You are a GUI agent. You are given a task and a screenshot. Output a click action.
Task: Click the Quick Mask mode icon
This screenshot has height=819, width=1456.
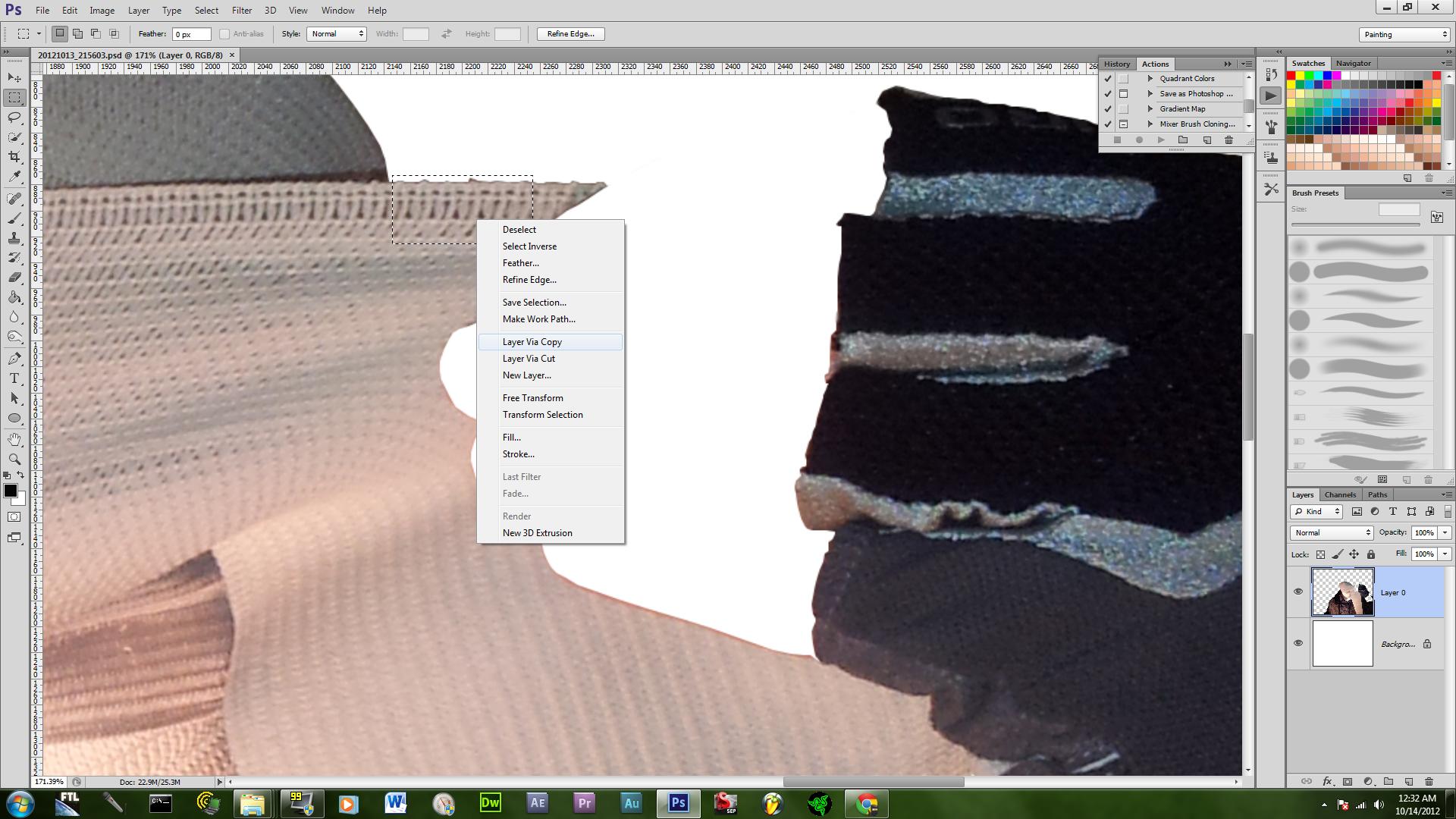click(14, 517)
